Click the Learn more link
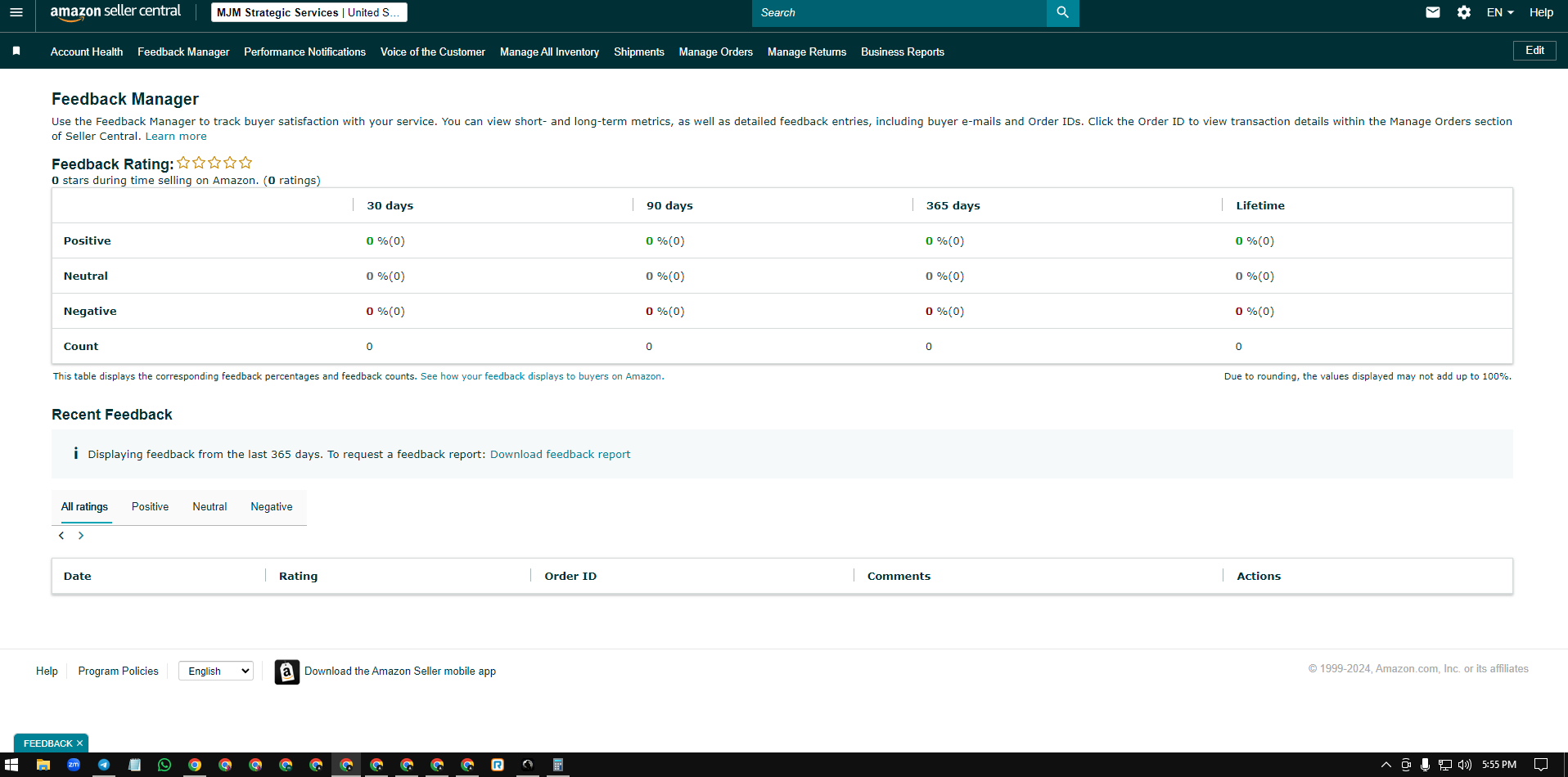1568x777 pixels. coord(176,137)
